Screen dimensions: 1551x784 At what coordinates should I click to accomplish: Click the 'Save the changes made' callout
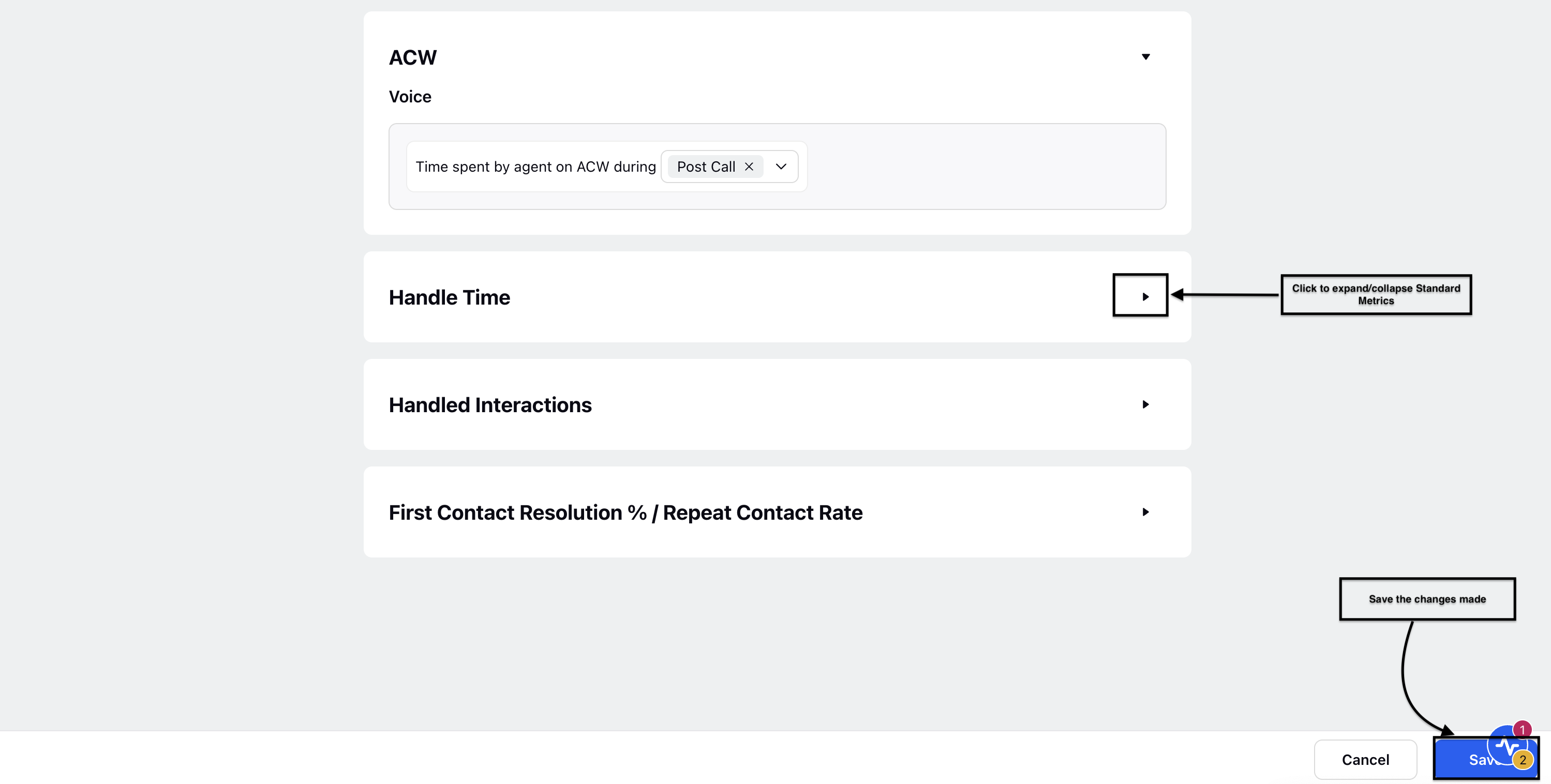pyautogui.click(x=1427, y=599)
